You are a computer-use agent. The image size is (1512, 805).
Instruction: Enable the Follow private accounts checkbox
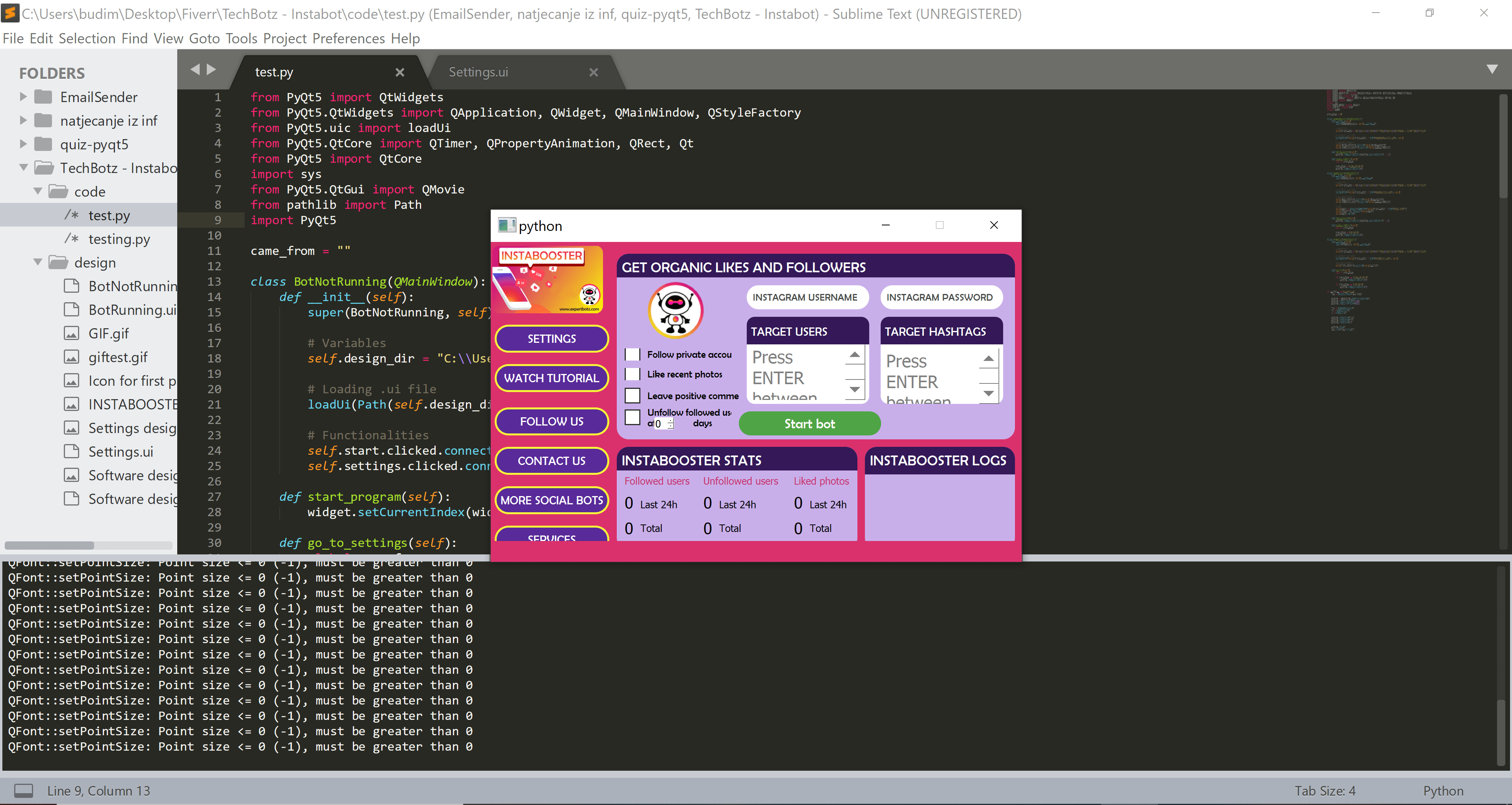[x=633, y=354]
